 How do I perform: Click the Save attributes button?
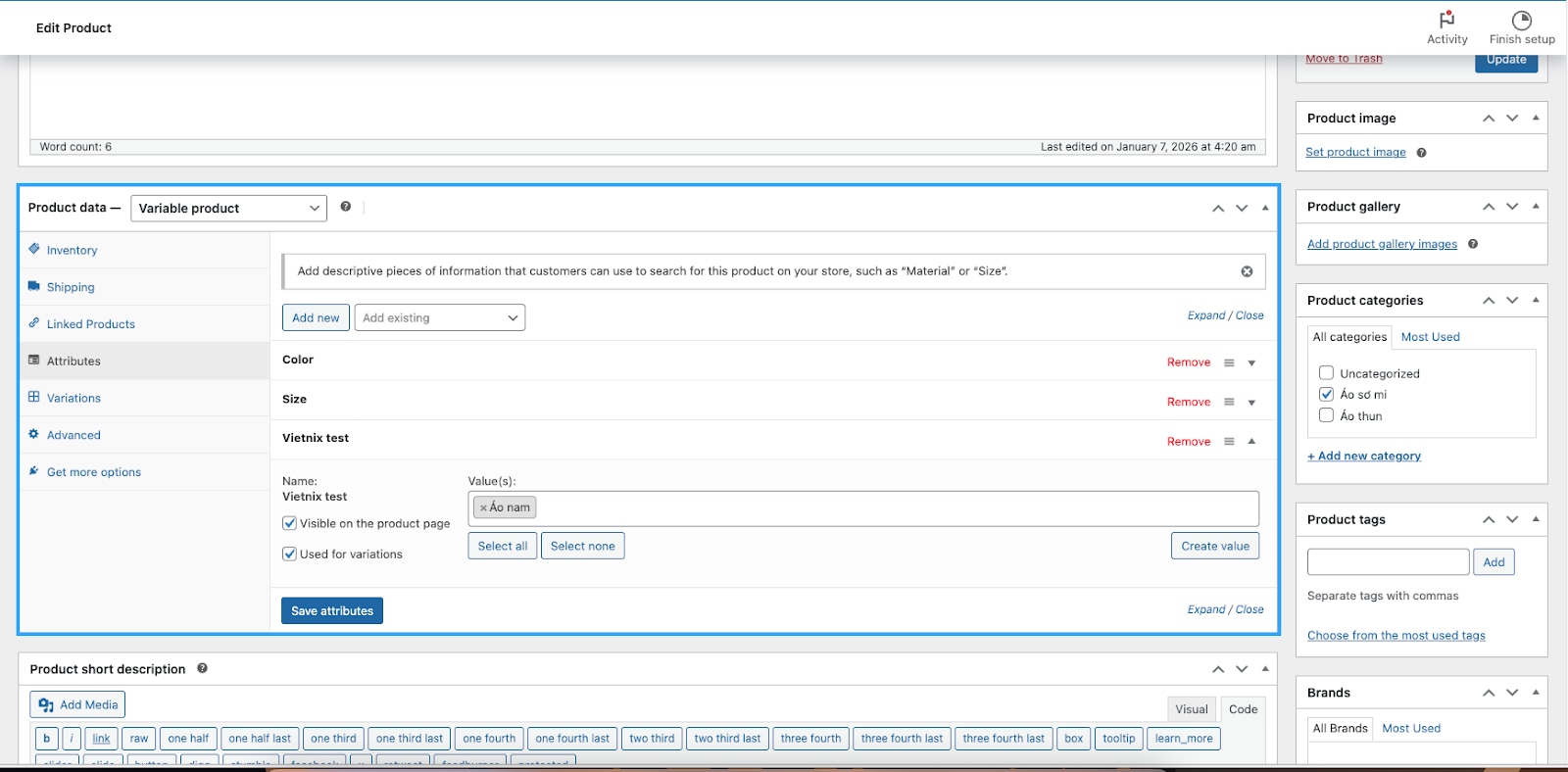(x=332, y=610)
